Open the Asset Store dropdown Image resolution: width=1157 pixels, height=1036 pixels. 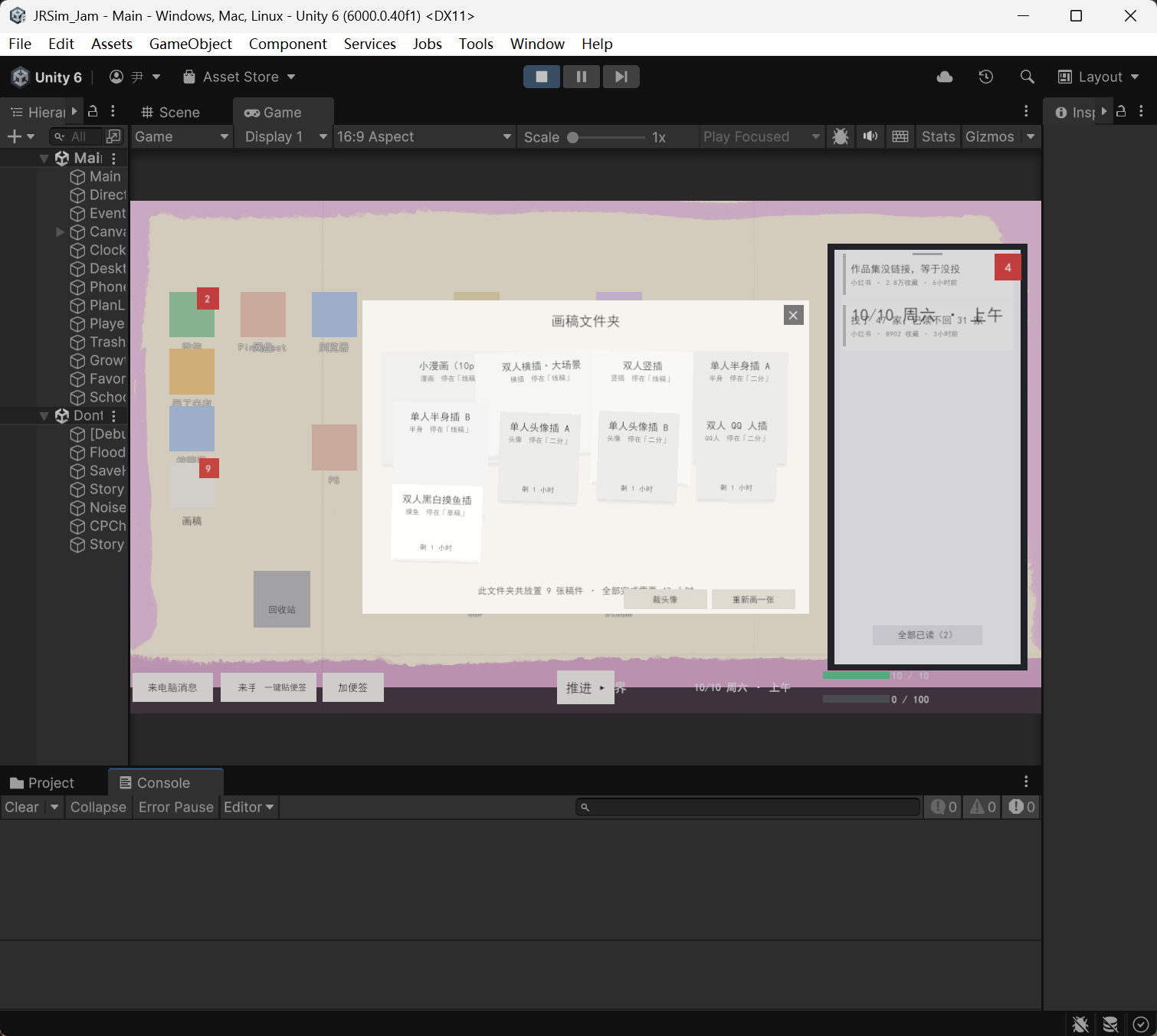pos(239,77)
